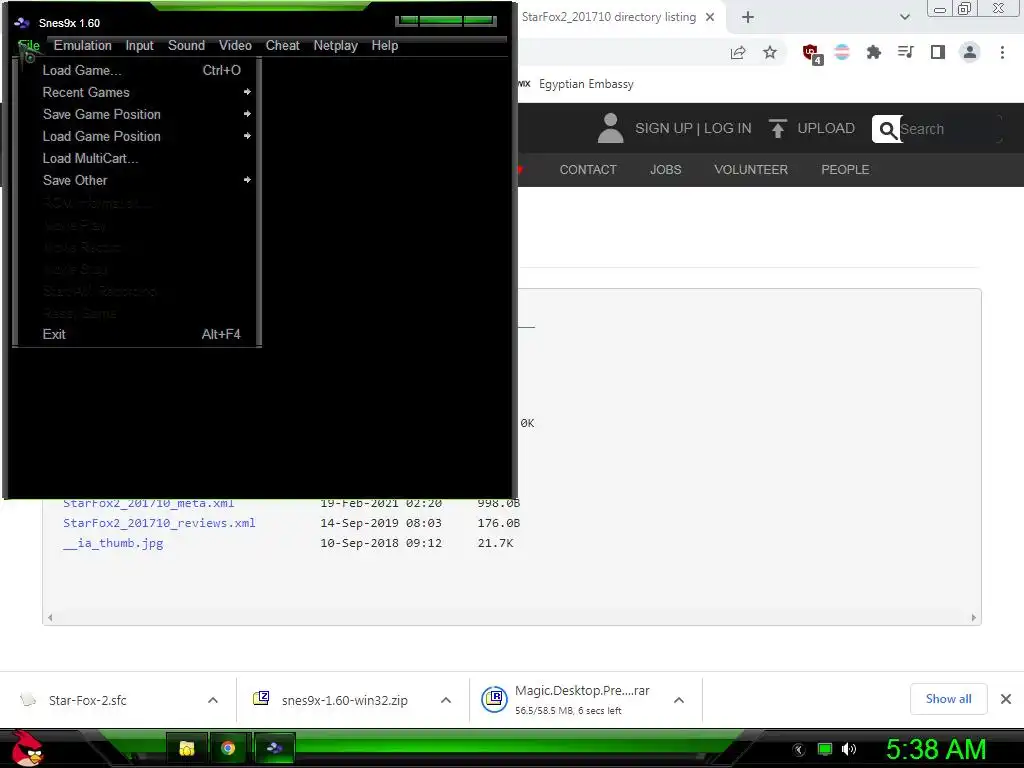Open the Input menu in Snes9x
The width and height of the screenshot is (1024, 768).
pos(139,46)
